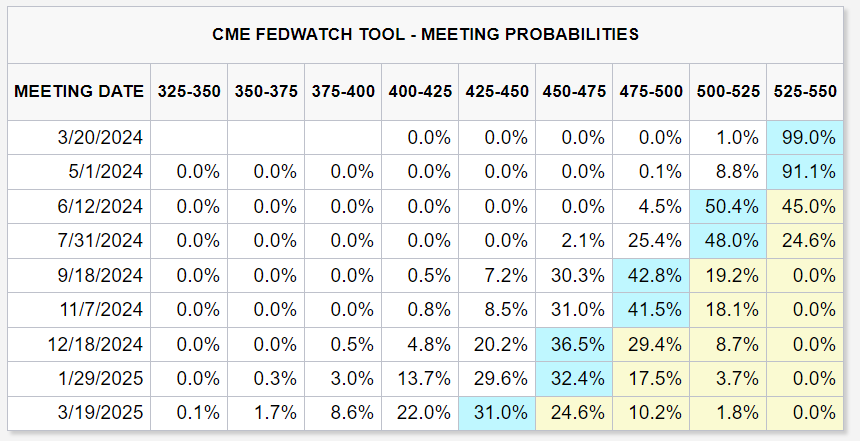Select the 450-475 column header
This screenshot has height=441, width=860.
pos(574,91)
